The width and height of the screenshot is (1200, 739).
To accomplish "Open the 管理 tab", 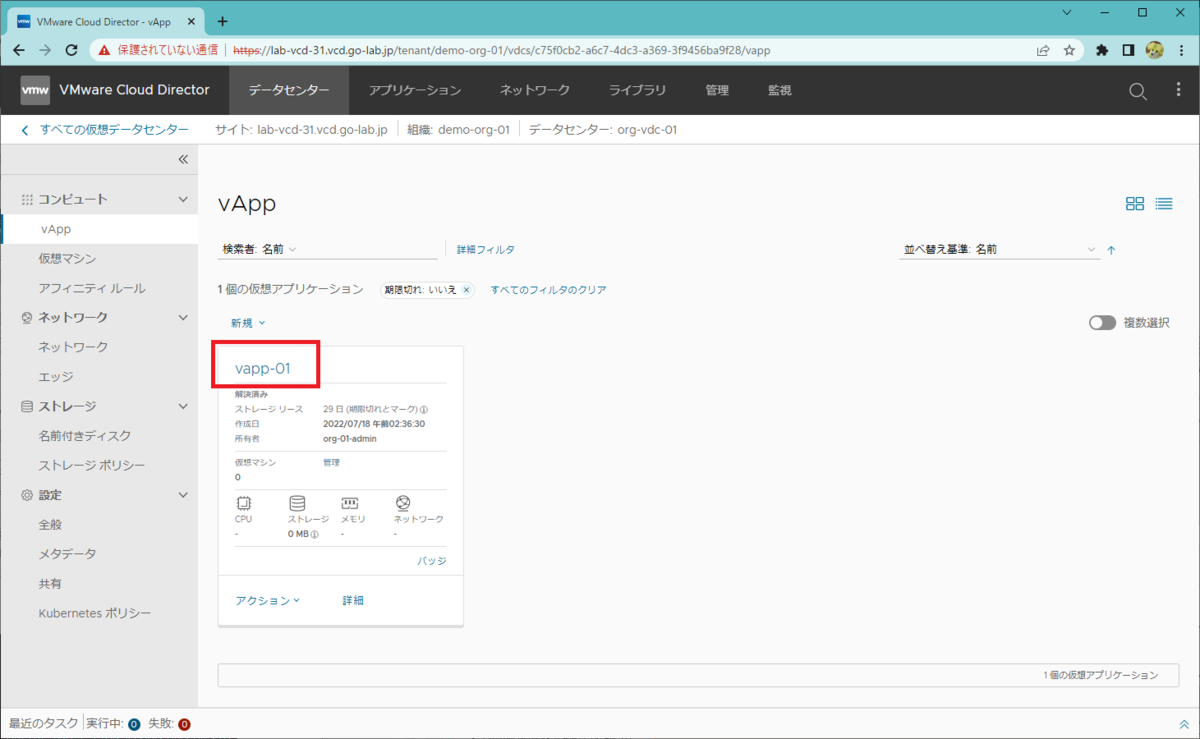I will (717, 90).
